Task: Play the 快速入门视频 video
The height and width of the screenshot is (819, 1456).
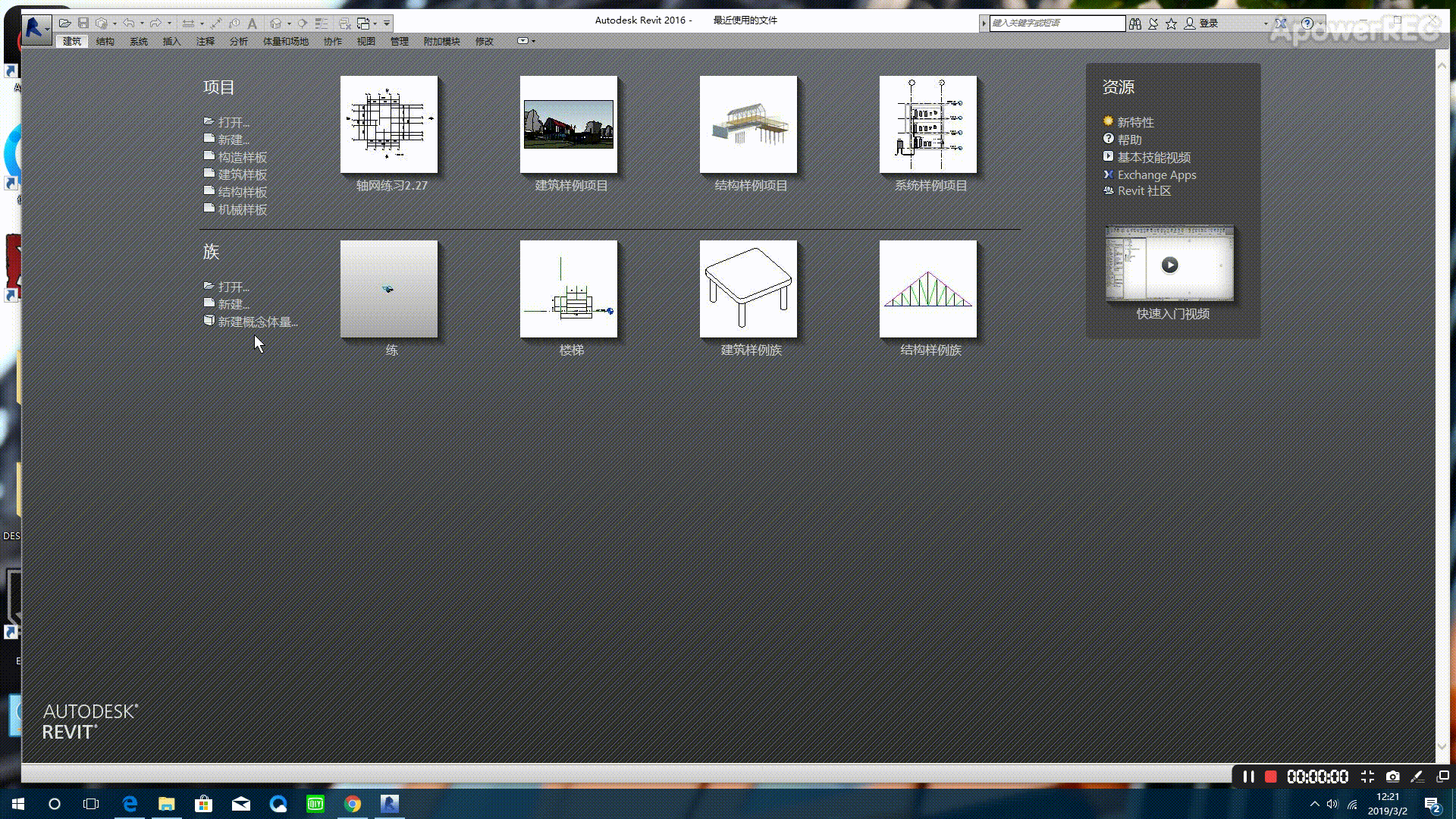Action: tap(1169, 265)
